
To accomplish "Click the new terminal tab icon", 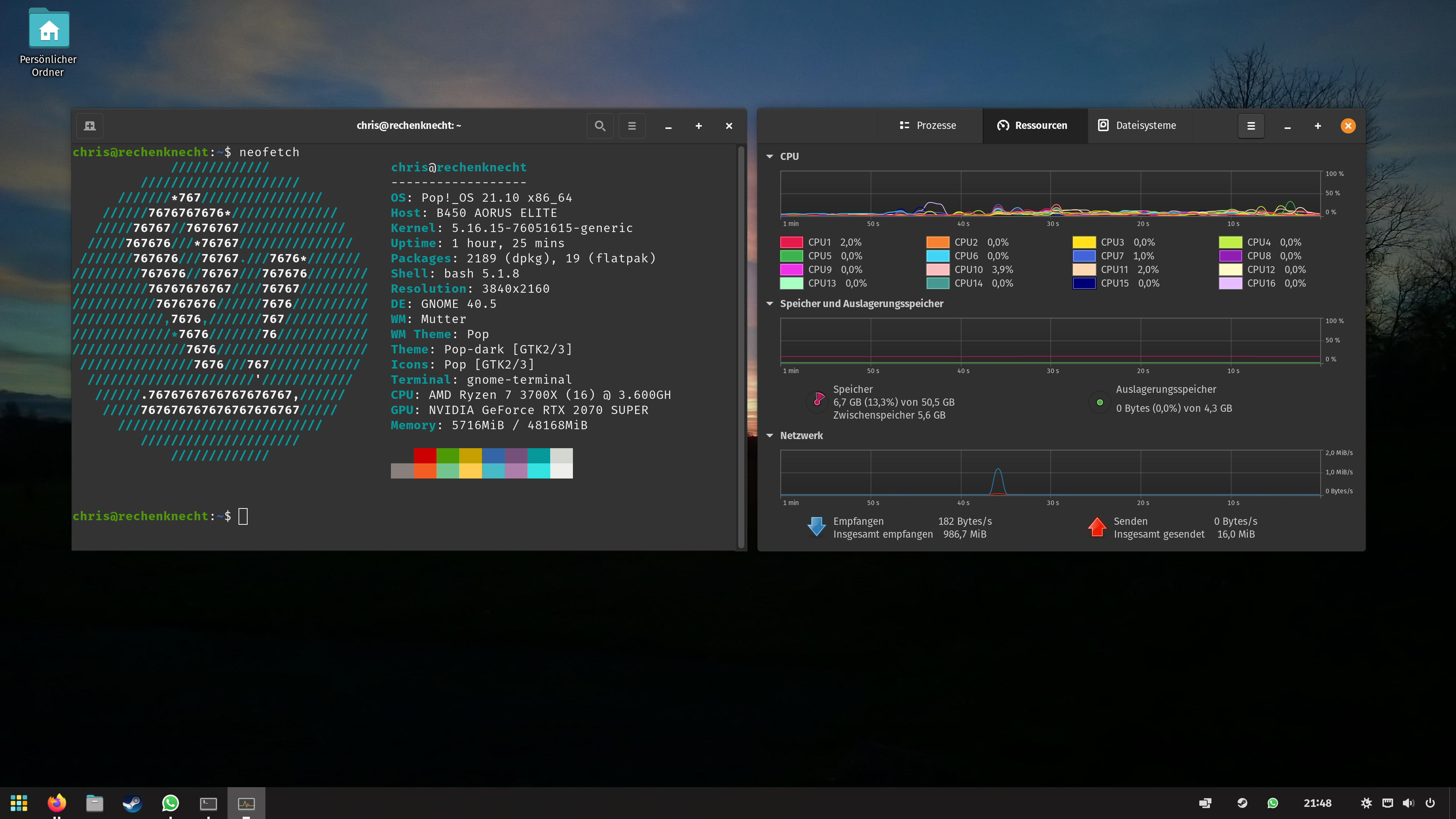I will 90,126.
